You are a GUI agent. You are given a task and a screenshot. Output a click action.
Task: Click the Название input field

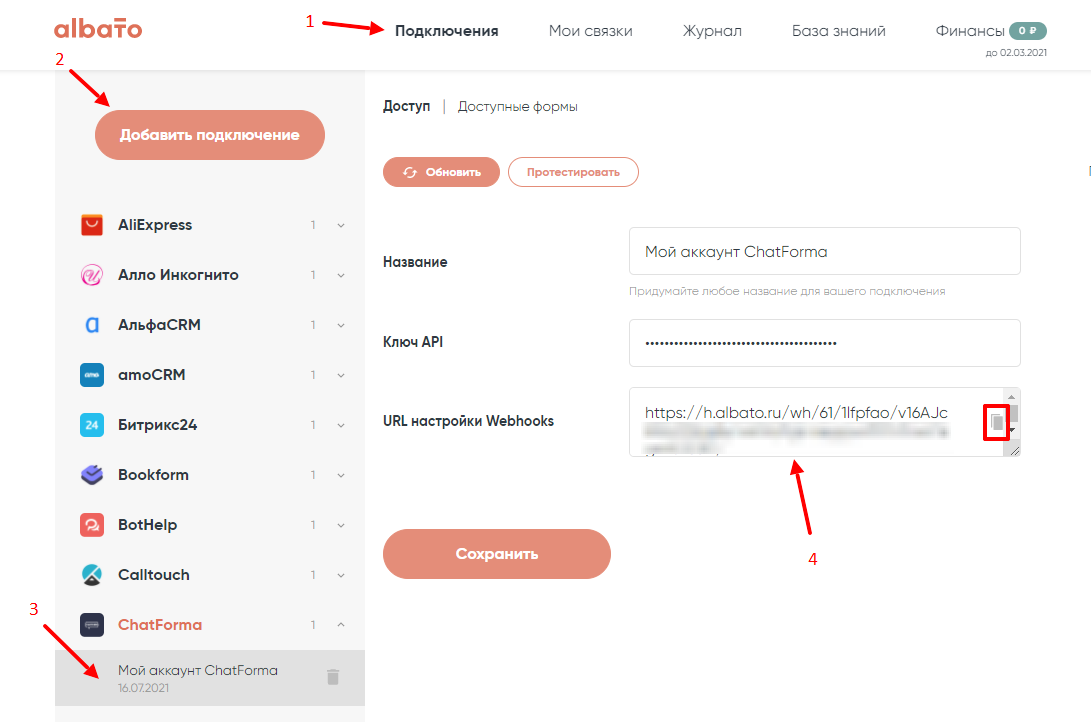(x=824, y=252)
